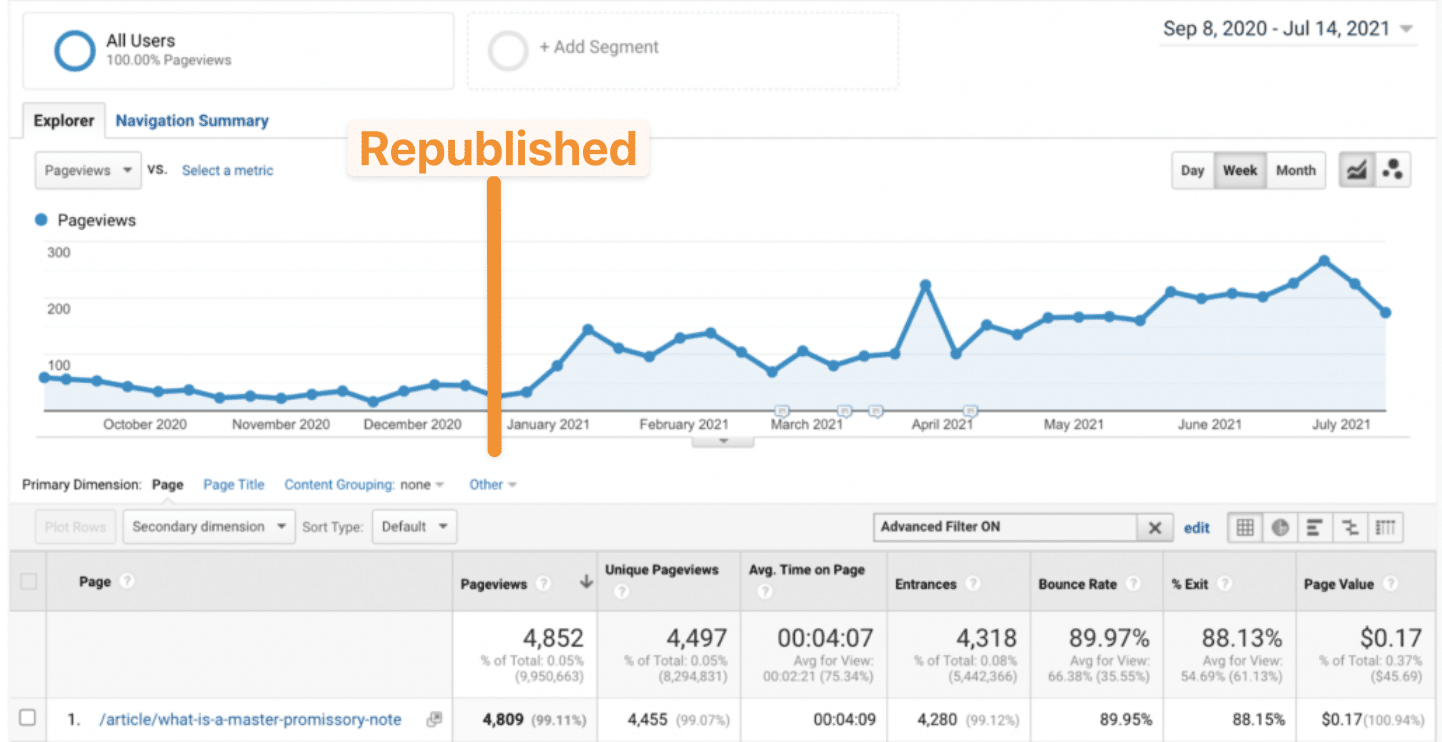Check the master-promissory-note row checkbox
Screen dimensions: 1442x742
[x=28, y=718]
